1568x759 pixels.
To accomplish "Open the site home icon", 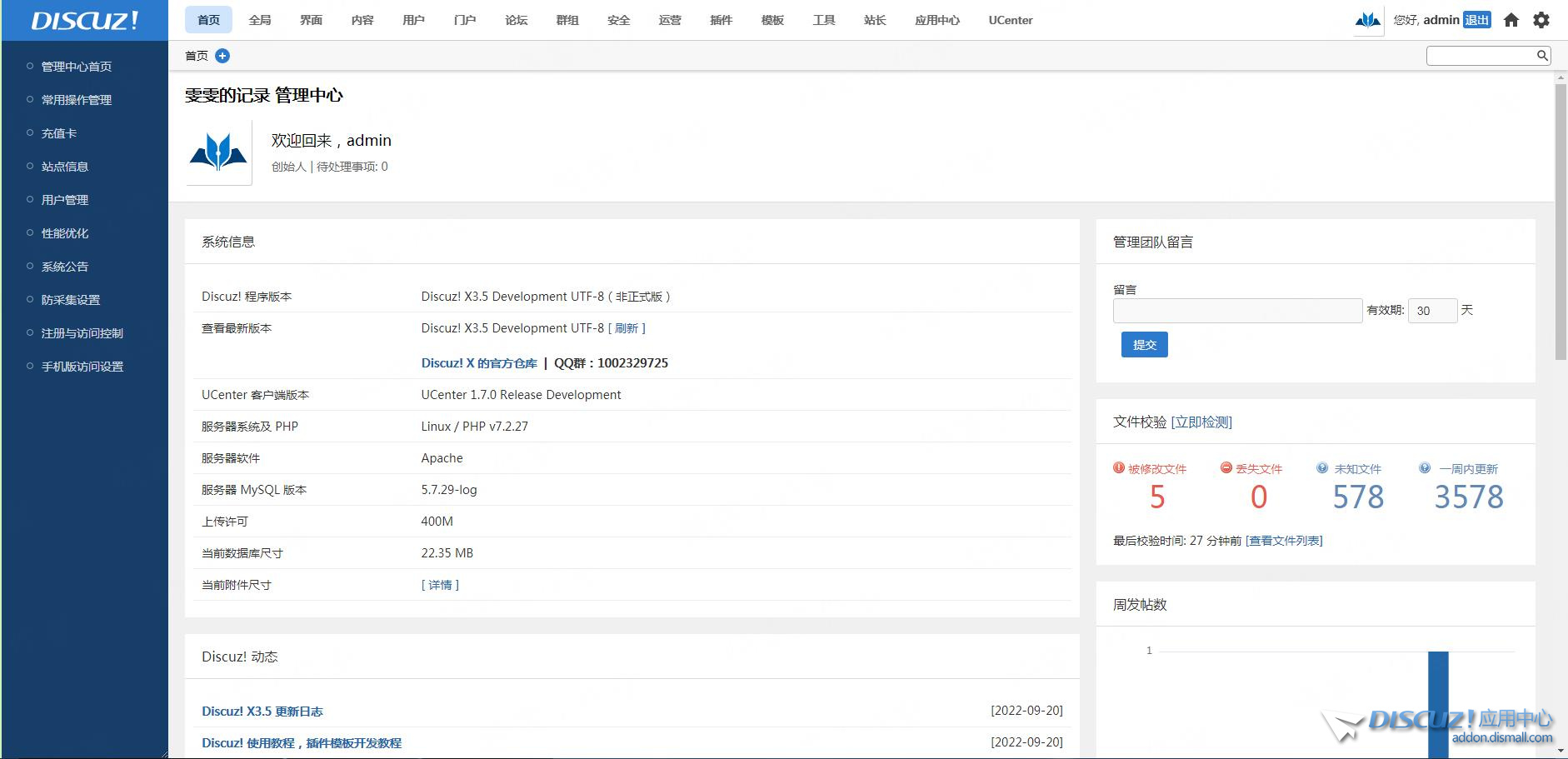I will click(1511, 20).
